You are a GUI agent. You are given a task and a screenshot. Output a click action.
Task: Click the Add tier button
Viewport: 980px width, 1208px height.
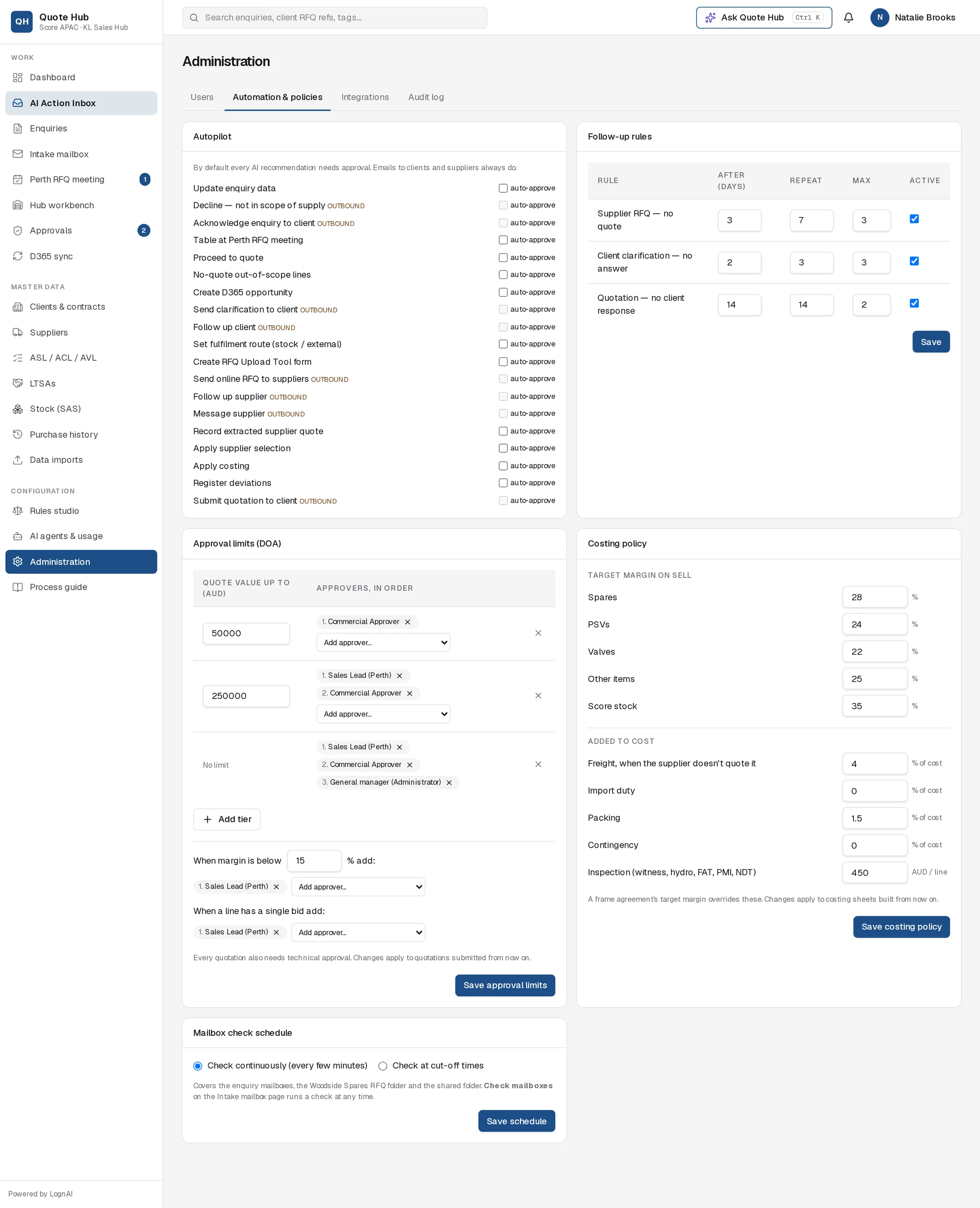(227, 819)
